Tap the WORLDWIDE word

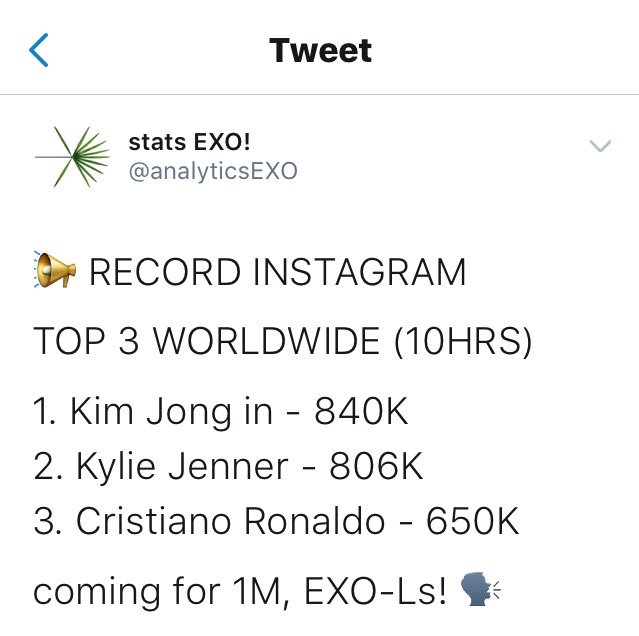point(267,341)
